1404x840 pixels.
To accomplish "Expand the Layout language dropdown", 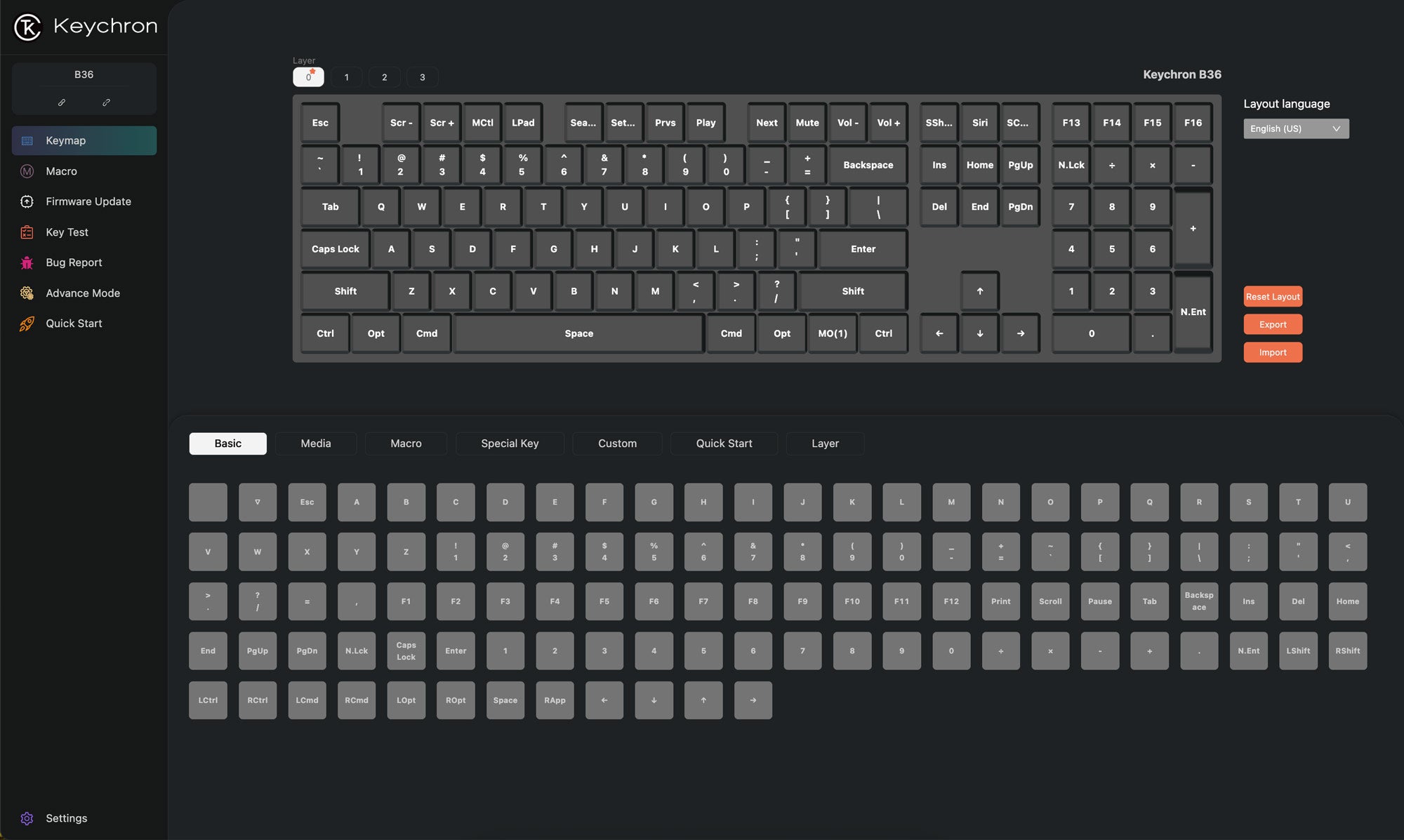I will 1295,128.
